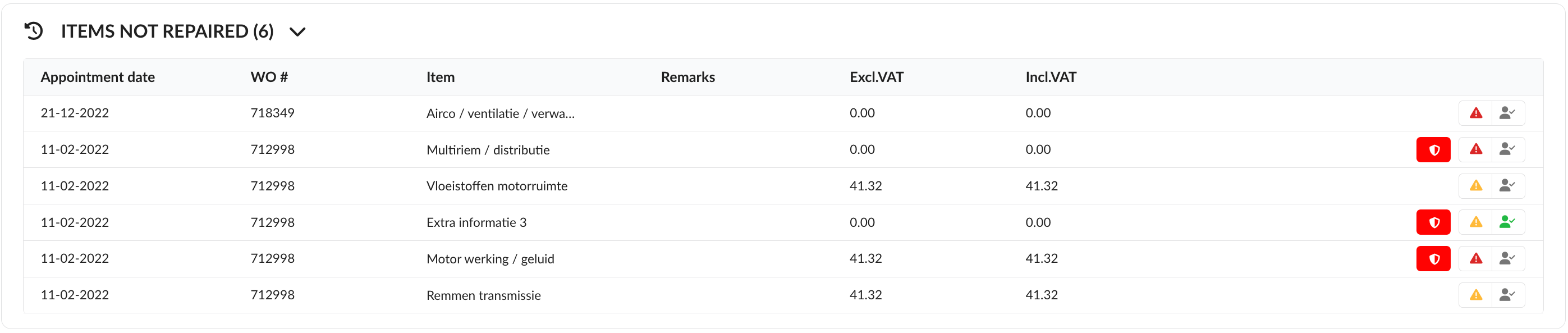Toggle customer approval for Vloeistoffen motorruimte
The image size is (1568, 333).
pyautogui.click(x=1507, y=186)
